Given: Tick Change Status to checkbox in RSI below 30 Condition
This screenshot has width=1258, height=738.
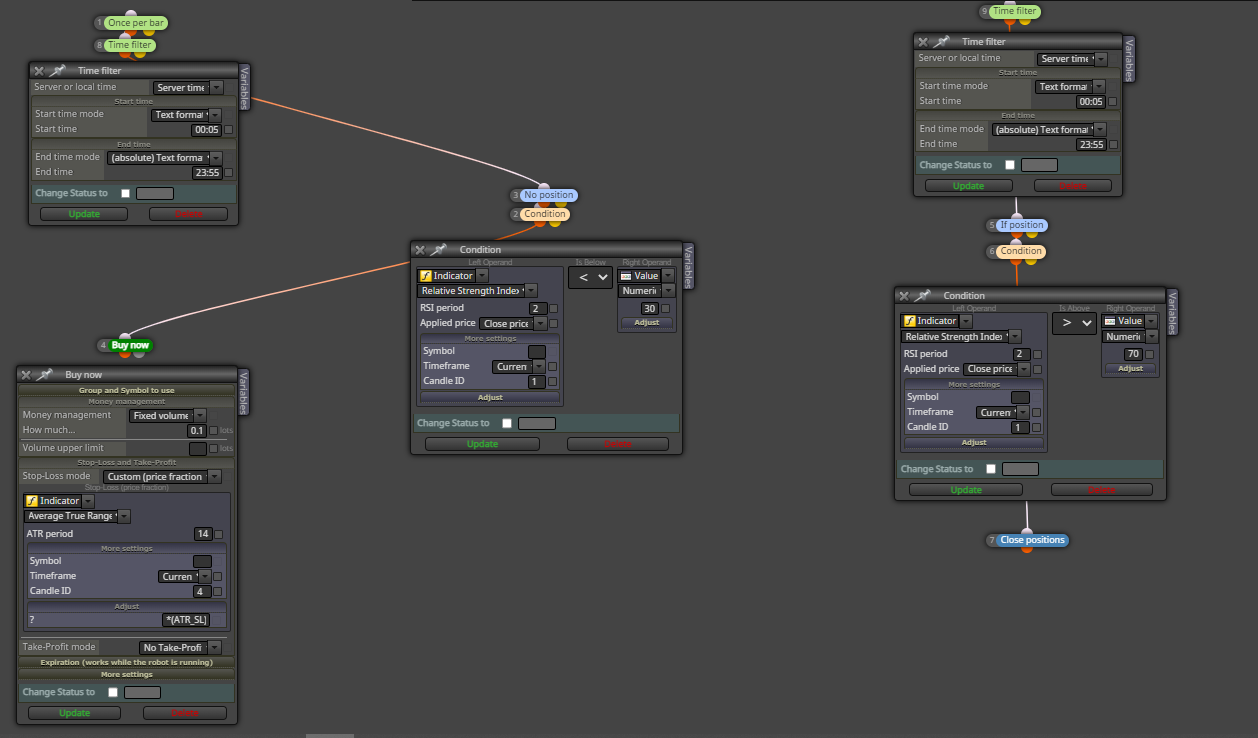Looking at the screenshot, I should pos(507,423).
